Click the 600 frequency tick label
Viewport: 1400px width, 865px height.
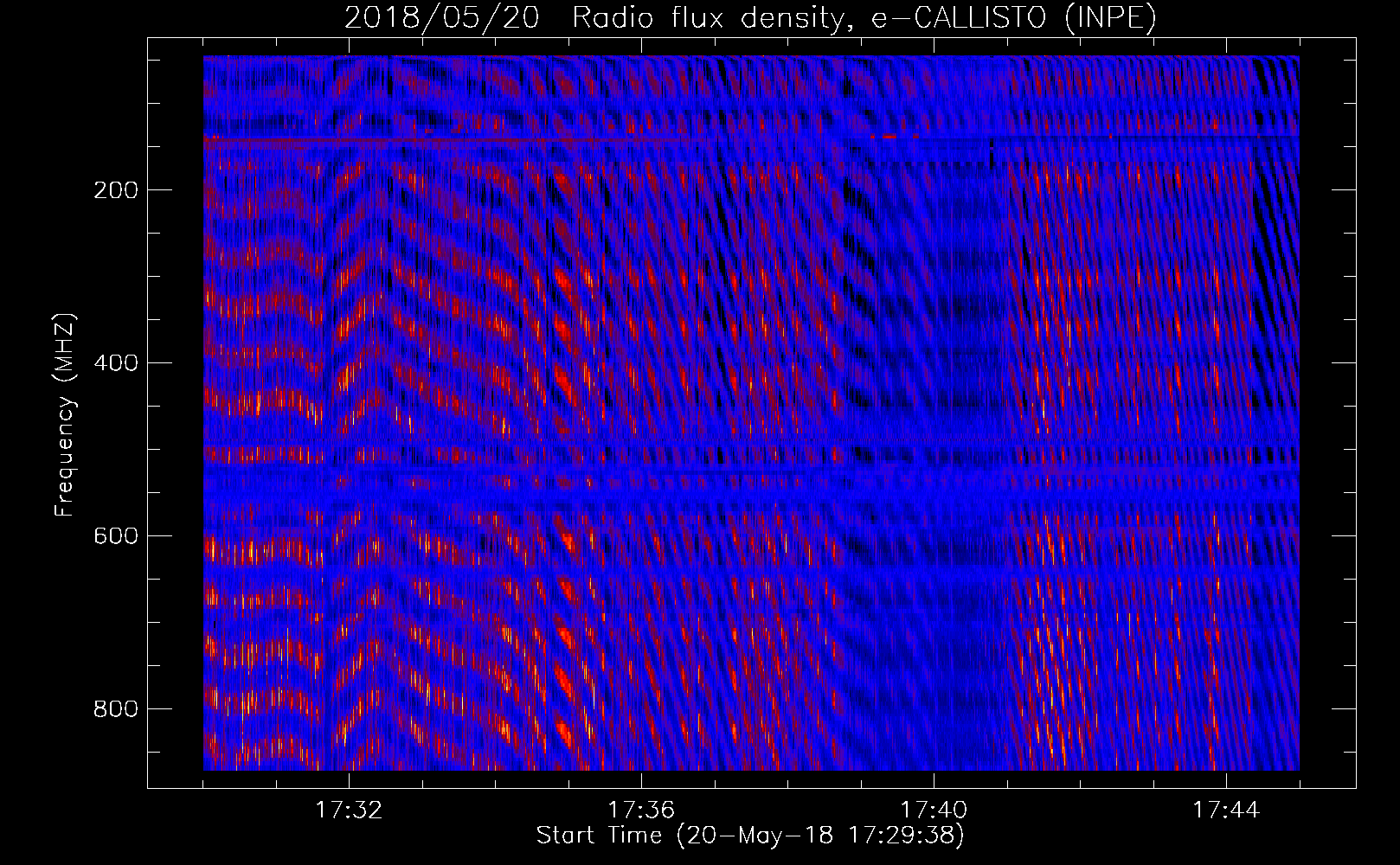[116, 536]
